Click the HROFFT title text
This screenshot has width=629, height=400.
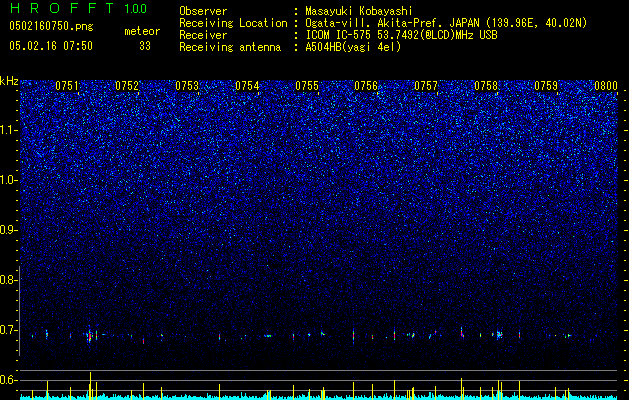pyautogui.click(x=62, y=8)
